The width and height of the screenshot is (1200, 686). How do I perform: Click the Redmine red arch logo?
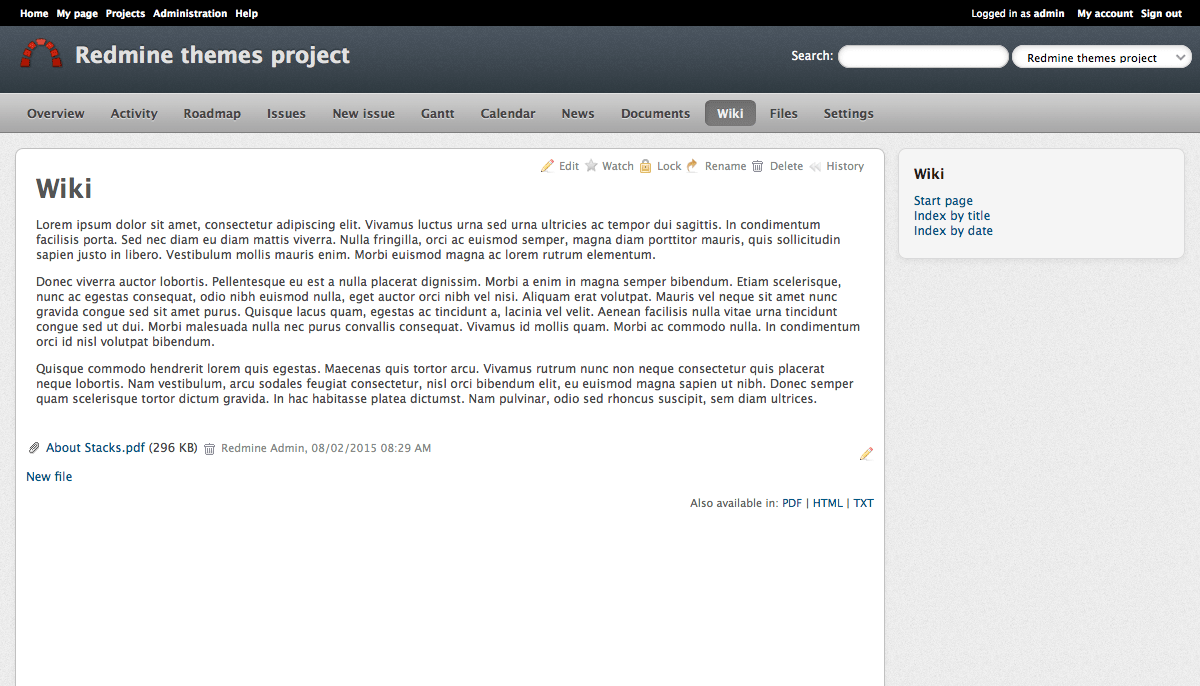tap(42, 54)
